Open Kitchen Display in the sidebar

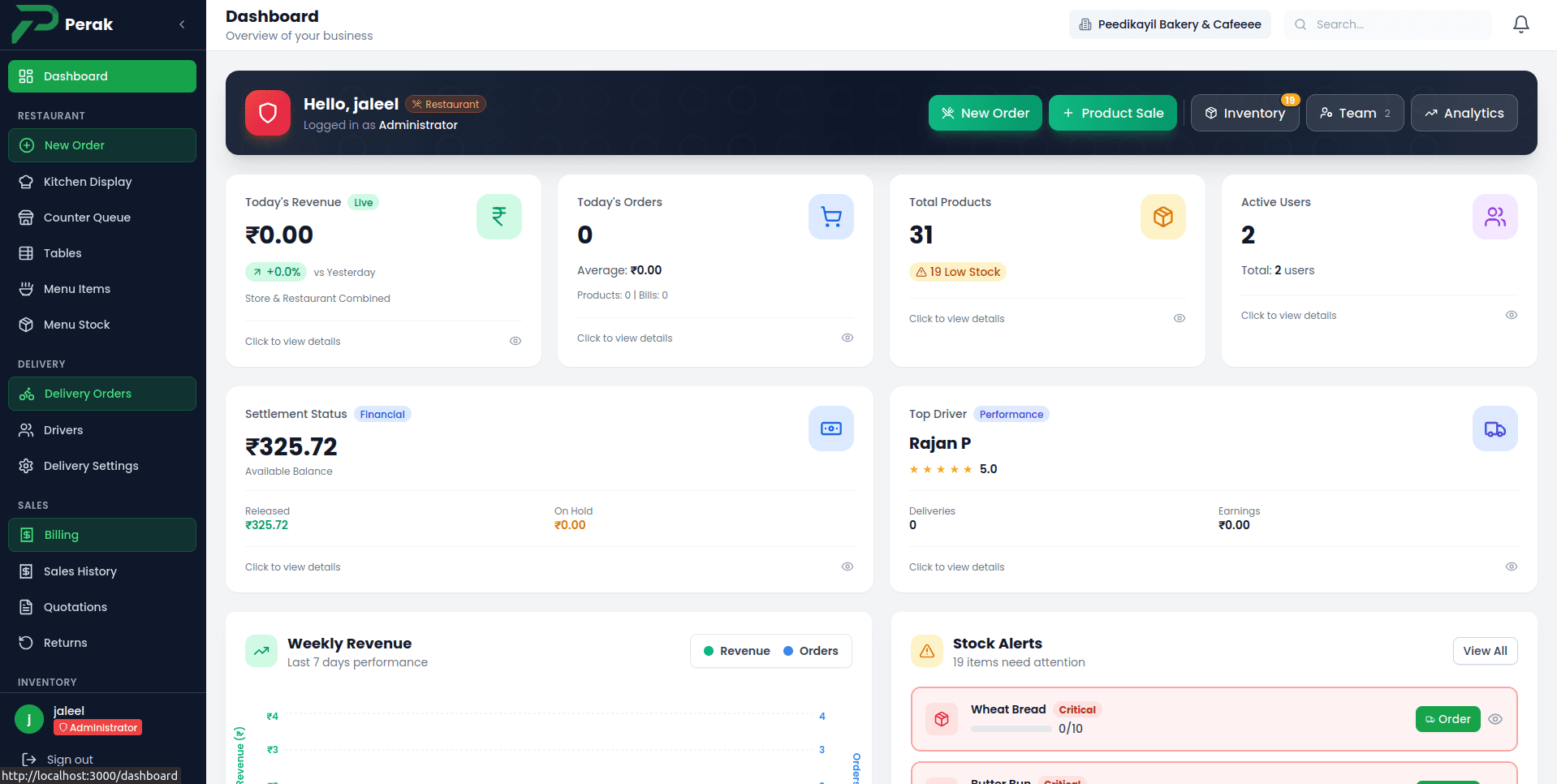(x=102, y=182)
